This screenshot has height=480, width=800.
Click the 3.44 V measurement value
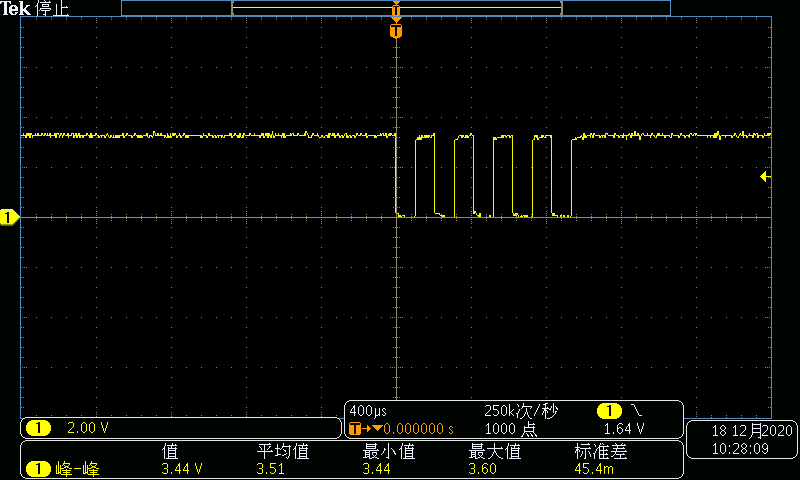point(182,469)
